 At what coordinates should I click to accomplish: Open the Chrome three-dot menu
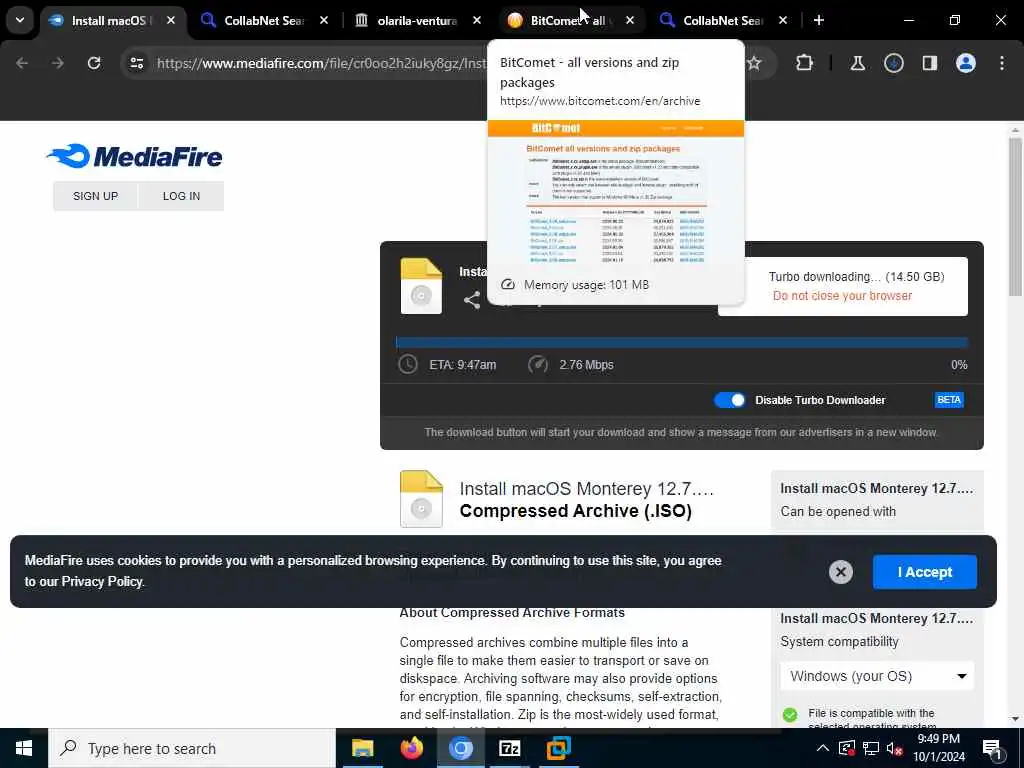(1001, 63)
